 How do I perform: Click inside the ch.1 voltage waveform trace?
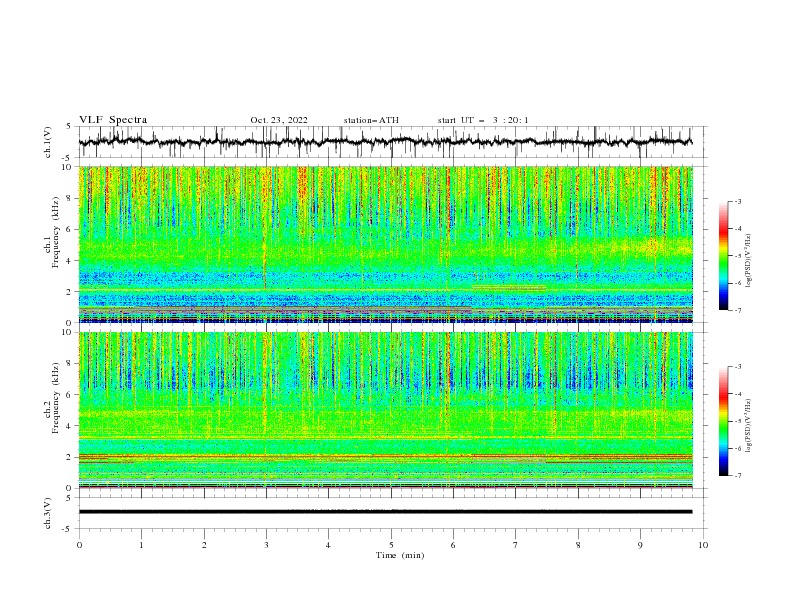(385, 142)
